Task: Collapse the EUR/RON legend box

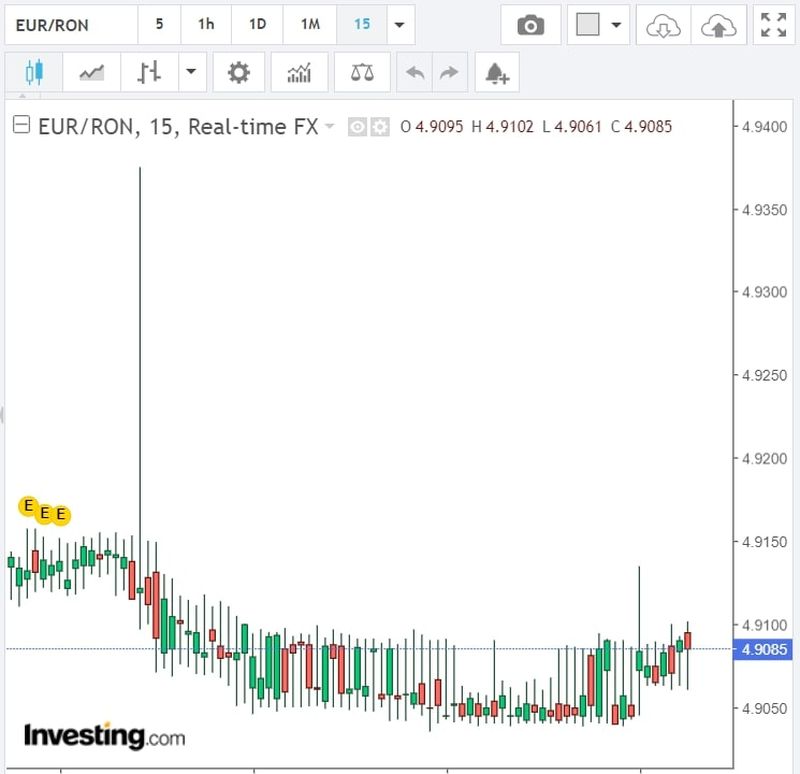Action: 20,126
